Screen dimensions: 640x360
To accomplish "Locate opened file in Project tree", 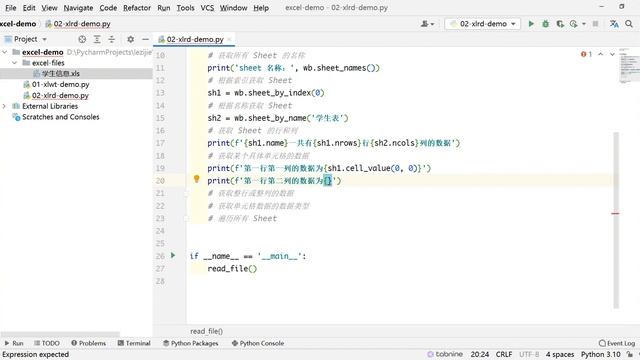I will point(82,39).
